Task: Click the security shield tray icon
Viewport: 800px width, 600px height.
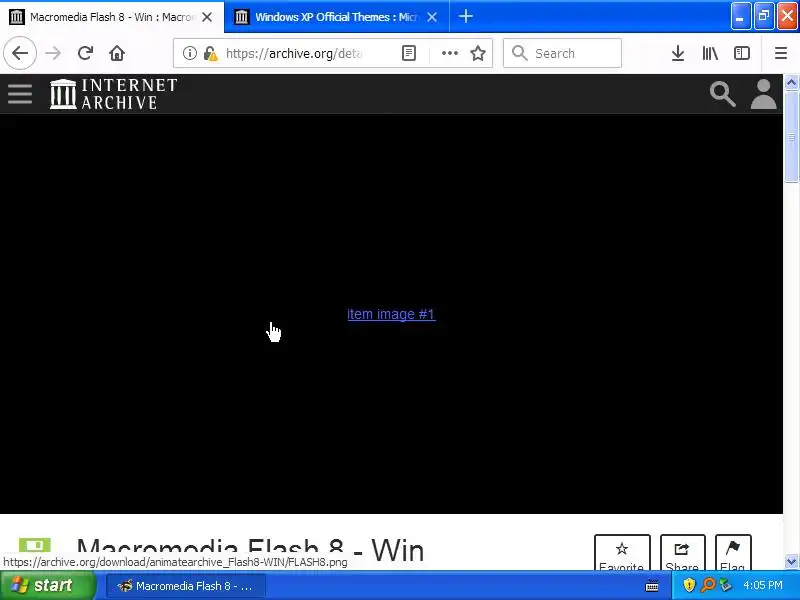Action: tap(689, 585)
